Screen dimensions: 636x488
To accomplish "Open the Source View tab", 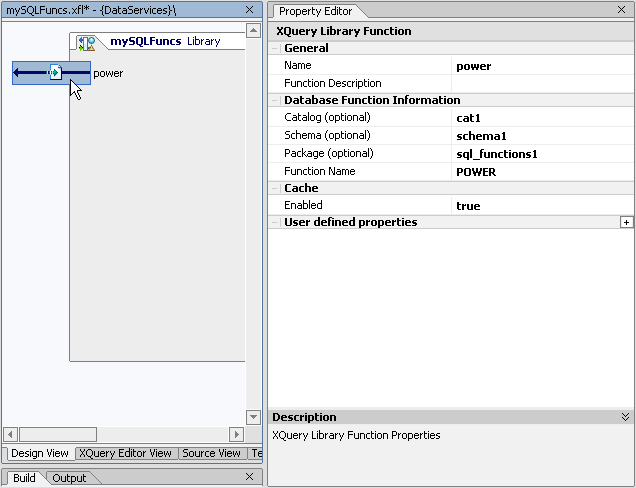I will click(x=211, y=453).
